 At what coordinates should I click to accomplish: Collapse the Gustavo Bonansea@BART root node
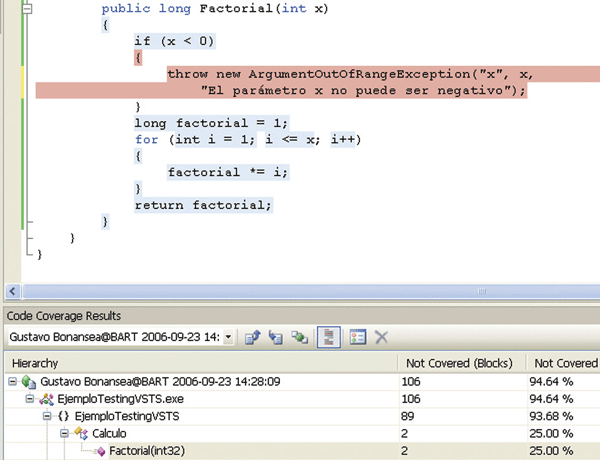click(x=11, y=381)
